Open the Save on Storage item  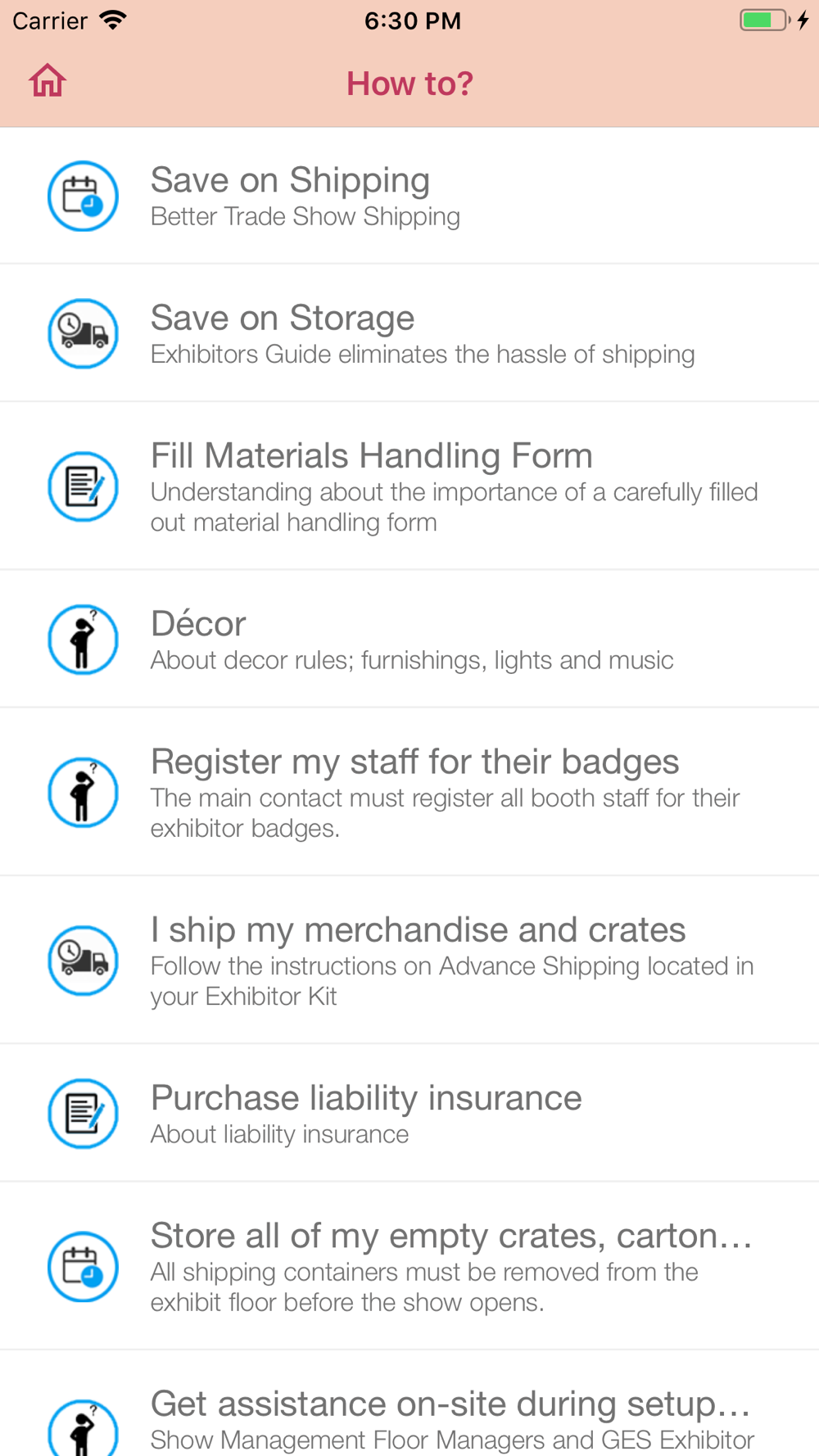point(409,333)
